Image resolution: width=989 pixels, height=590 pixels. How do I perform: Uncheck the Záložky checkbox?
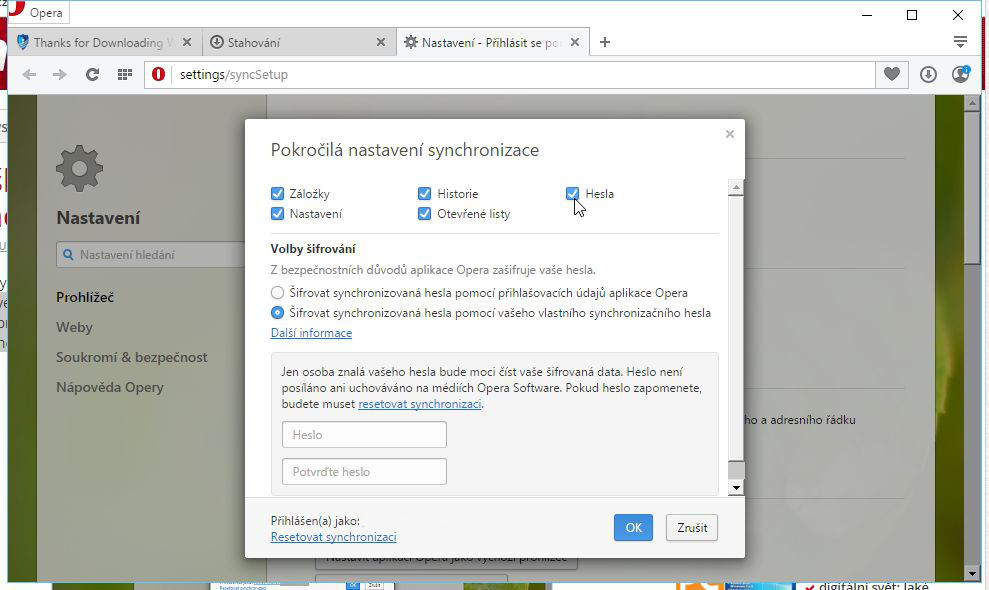click(x=278, y=194)
